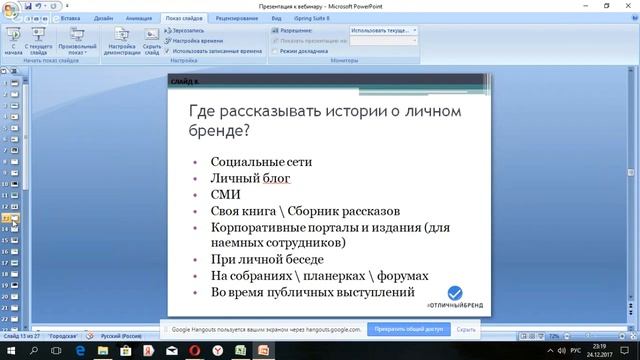640x360 pixels.
Task: Click Звукозапись record narration
Action: [x=184, y=31]
